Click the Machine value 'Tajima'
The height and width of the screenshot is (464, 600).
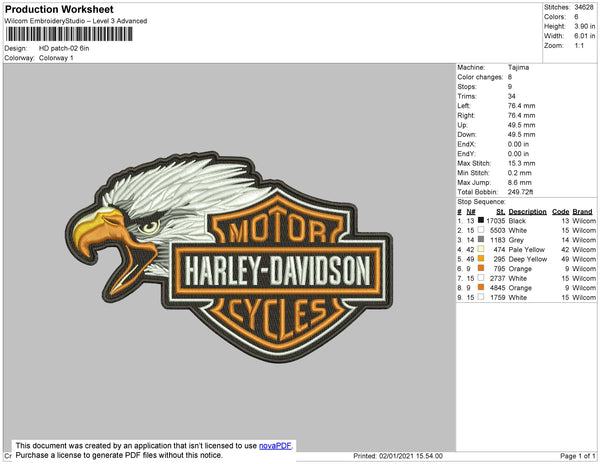(x=518, y=67)
